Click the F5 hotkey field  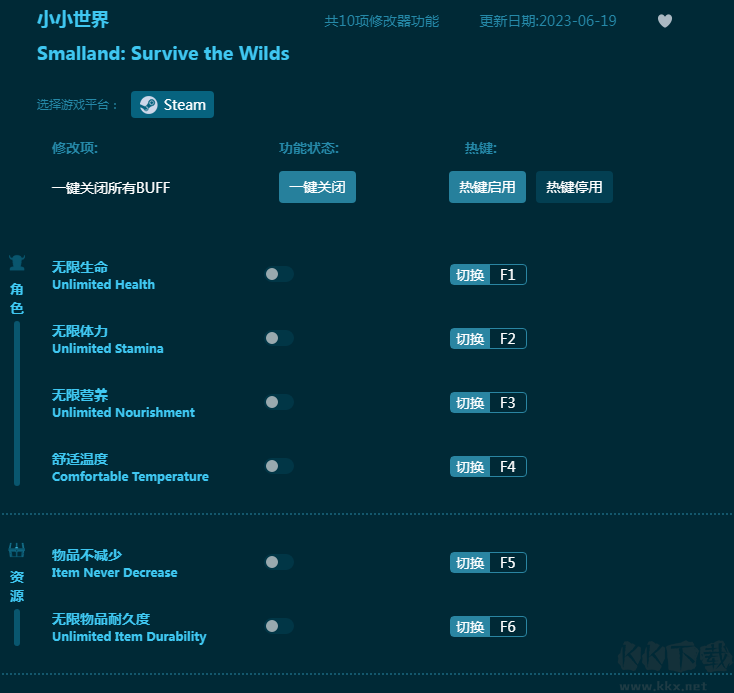click(508, 563)
